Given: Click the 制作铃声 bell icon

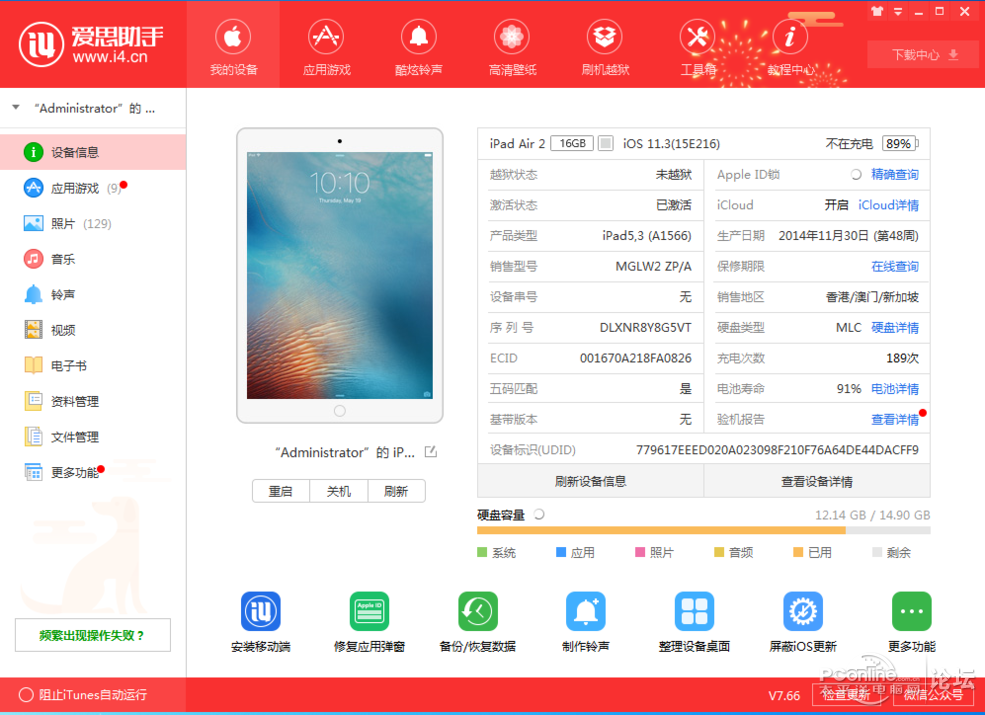Looking at the screenshot, I should pos(586,611).
